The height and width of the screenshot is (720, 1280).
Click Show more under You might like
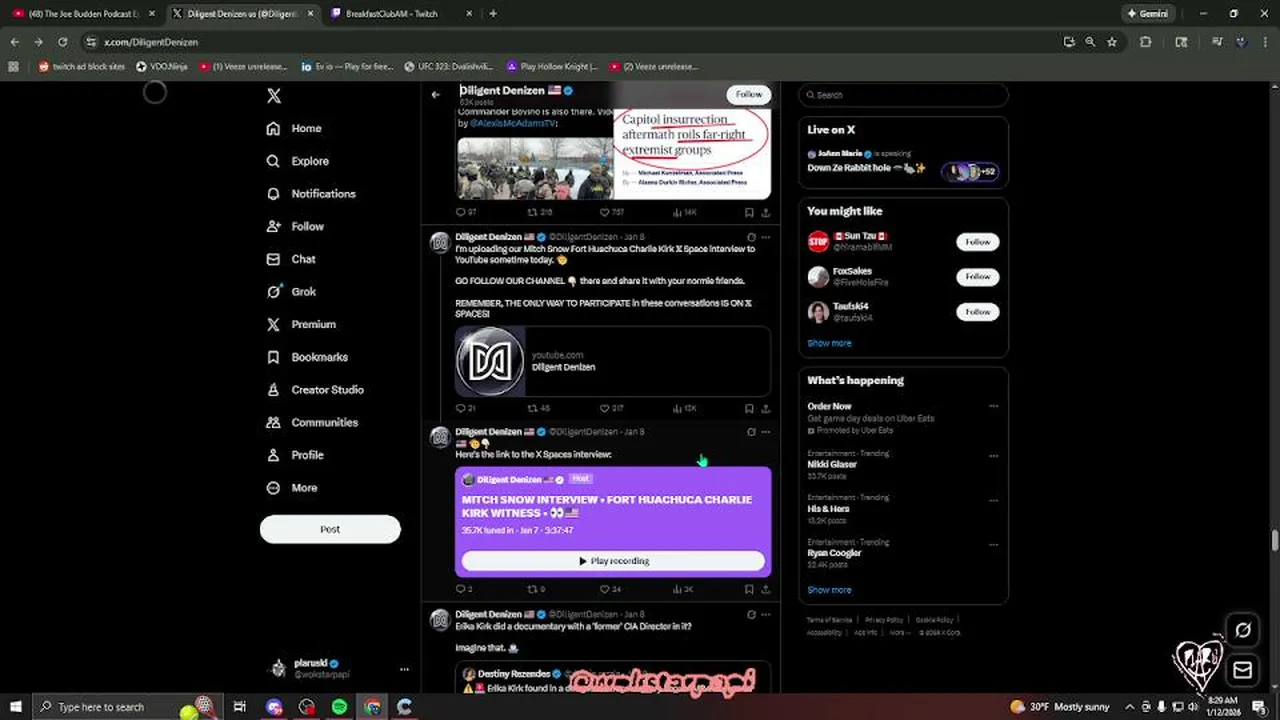pyautogui.click(x=829, y=343)
